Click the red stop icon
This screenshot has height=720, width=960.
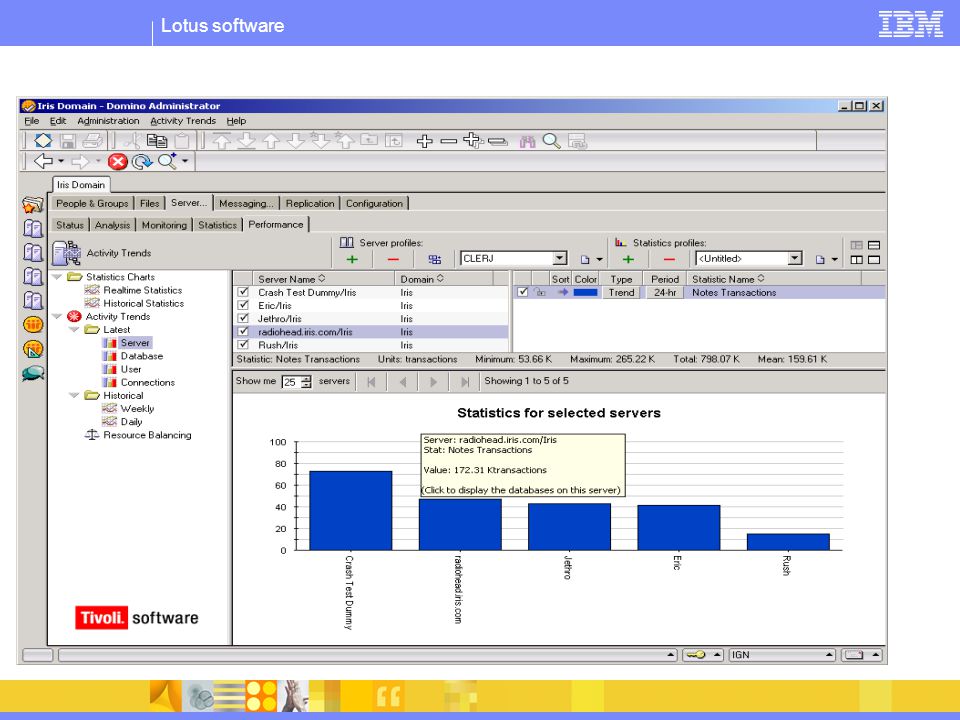(118, 162)
